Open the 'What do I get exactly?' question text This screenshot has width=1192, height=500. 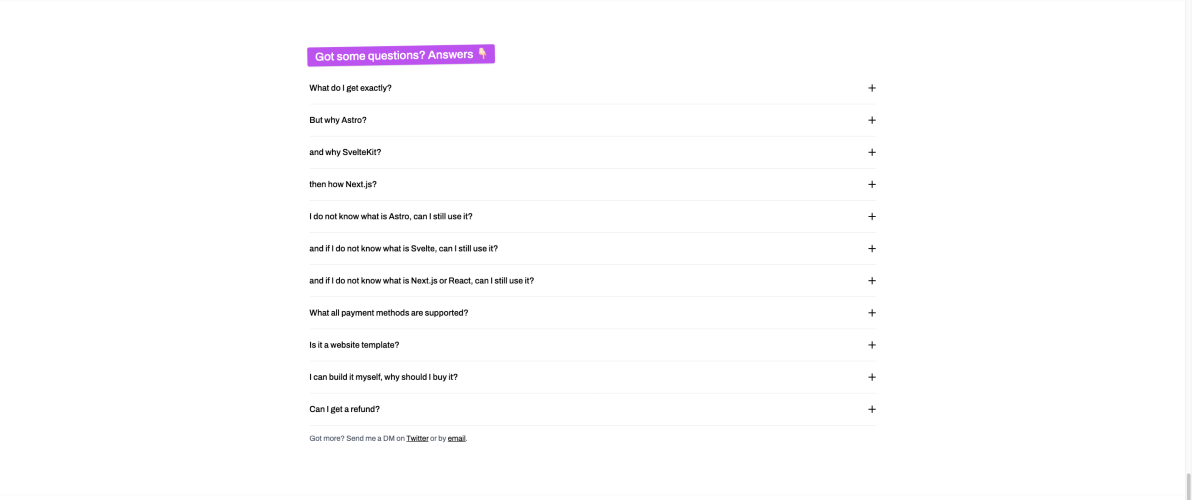click(350, 88)
